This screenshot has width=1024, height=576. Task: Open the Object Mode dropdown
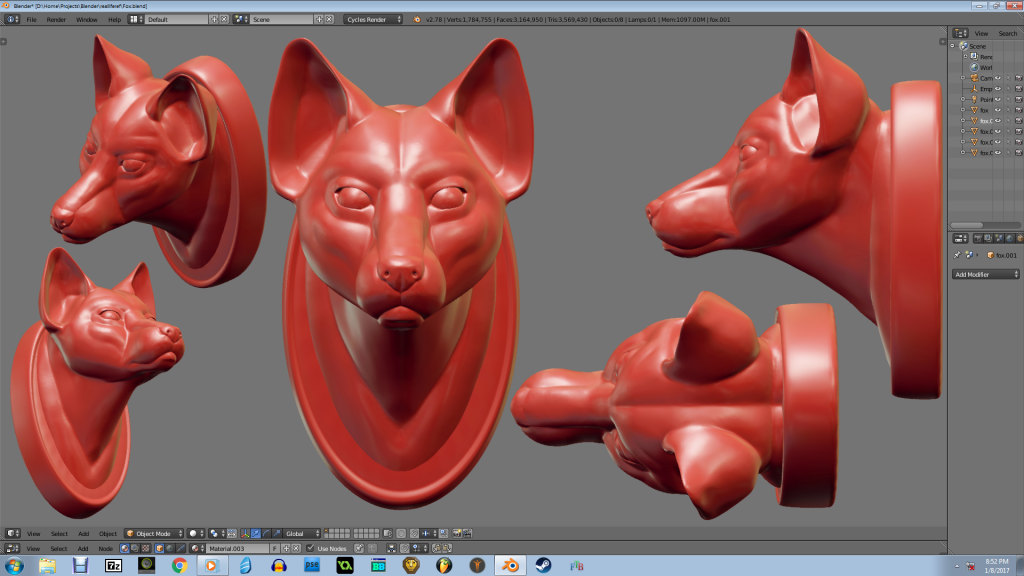154,533
